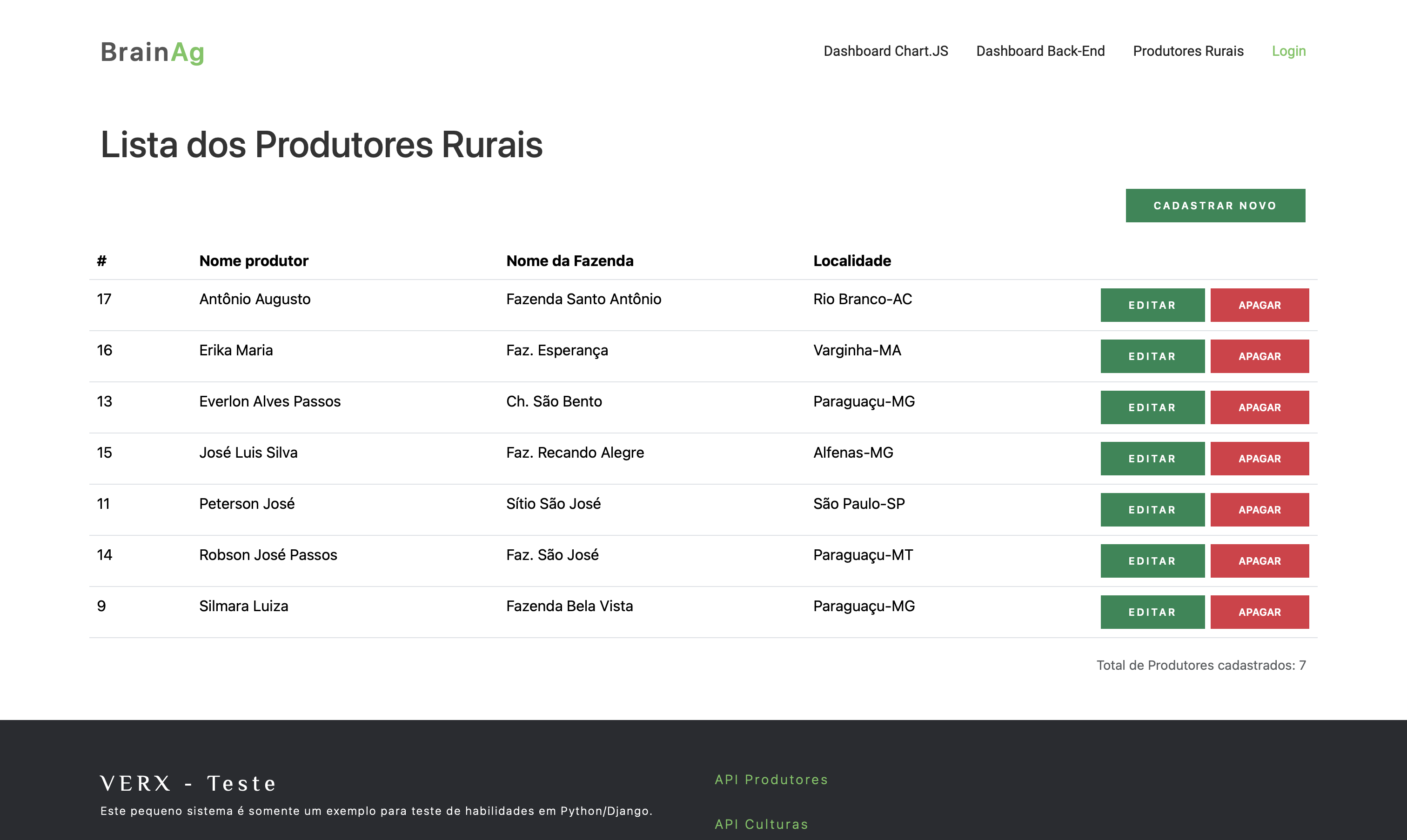Screen dimensions: 1407x840
Task: Open API Culturas footer link
Action: click(x=761, y=824)
